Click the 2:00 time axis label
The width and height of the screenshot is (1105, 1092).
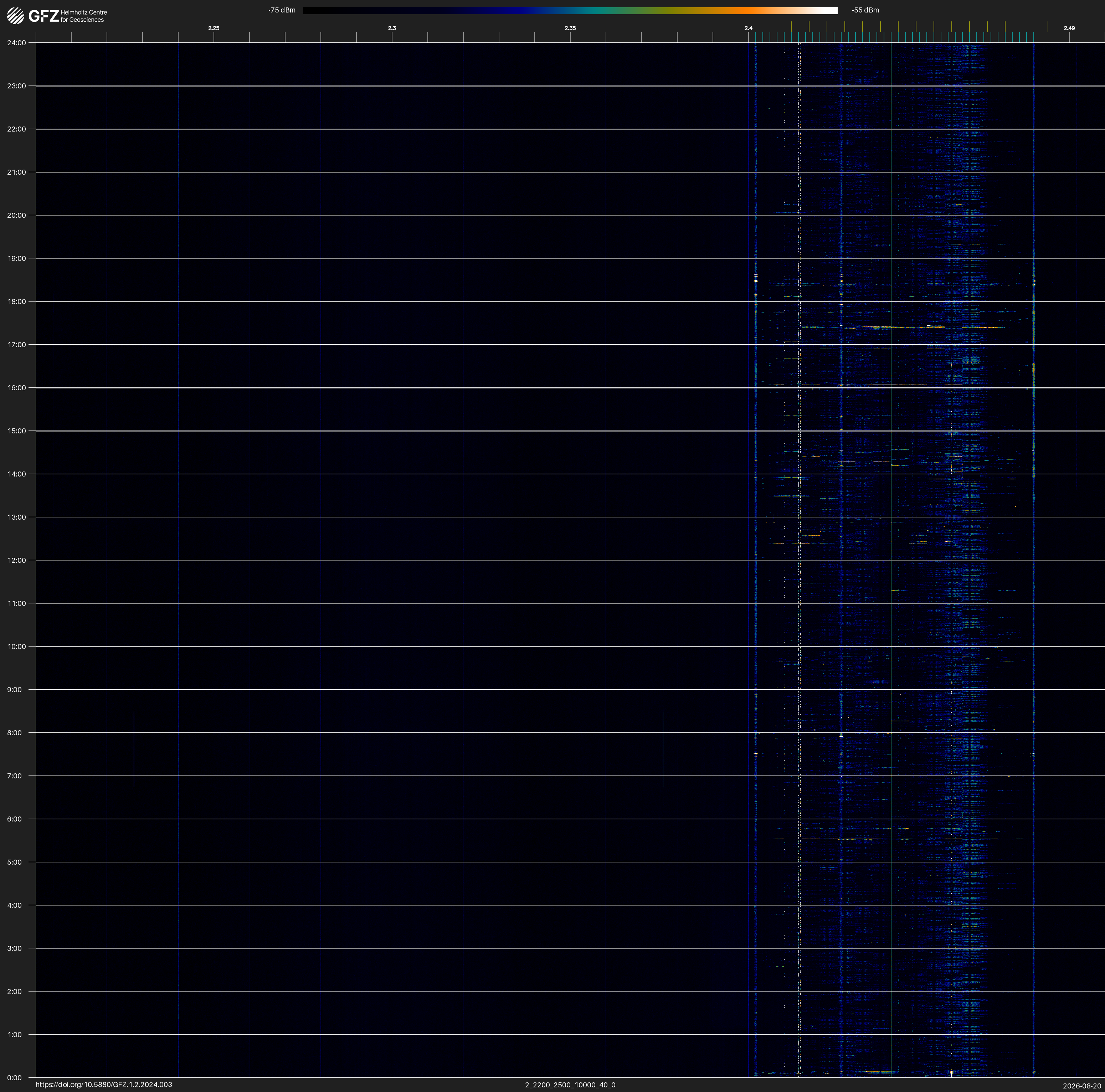point(14,991)
